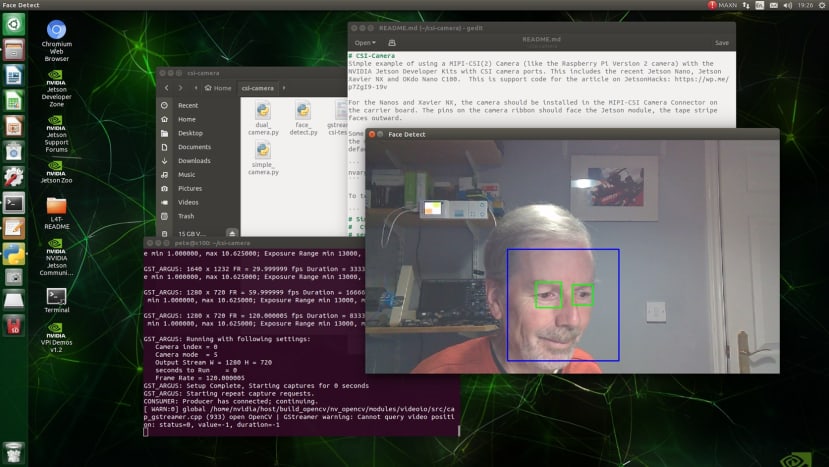The height and width of the screenshot is (467, 829).
Task: Click inside the terminal at the cursor prompt
Action: (x=146, y=432)
